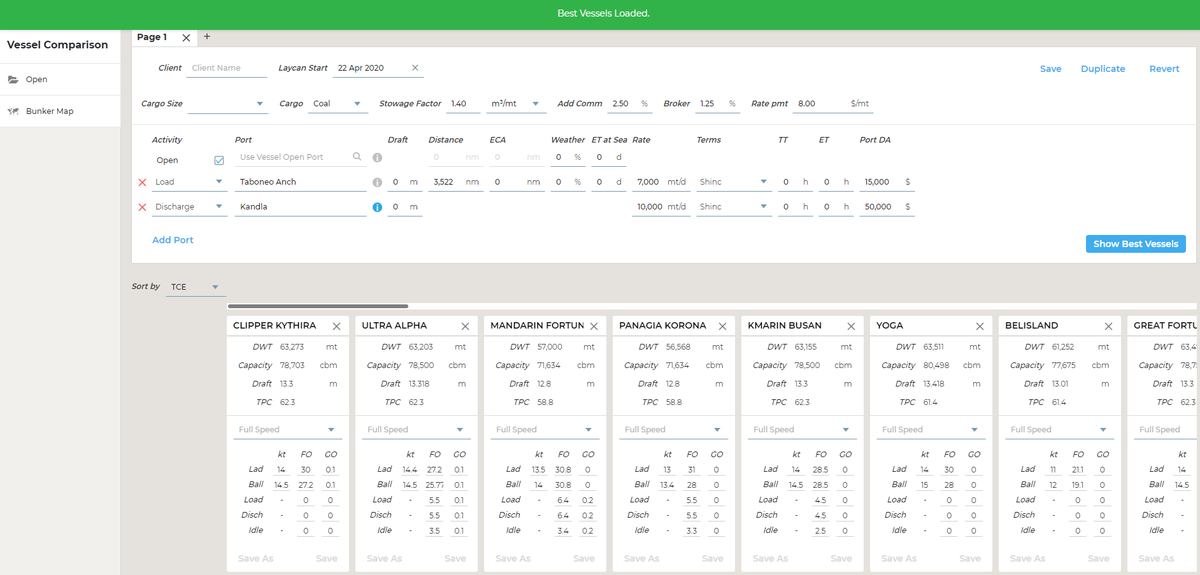Click Save As on KMARIN BUSAN card
Viewport: 1200px width, 575px height.
(x=770, y=559)
